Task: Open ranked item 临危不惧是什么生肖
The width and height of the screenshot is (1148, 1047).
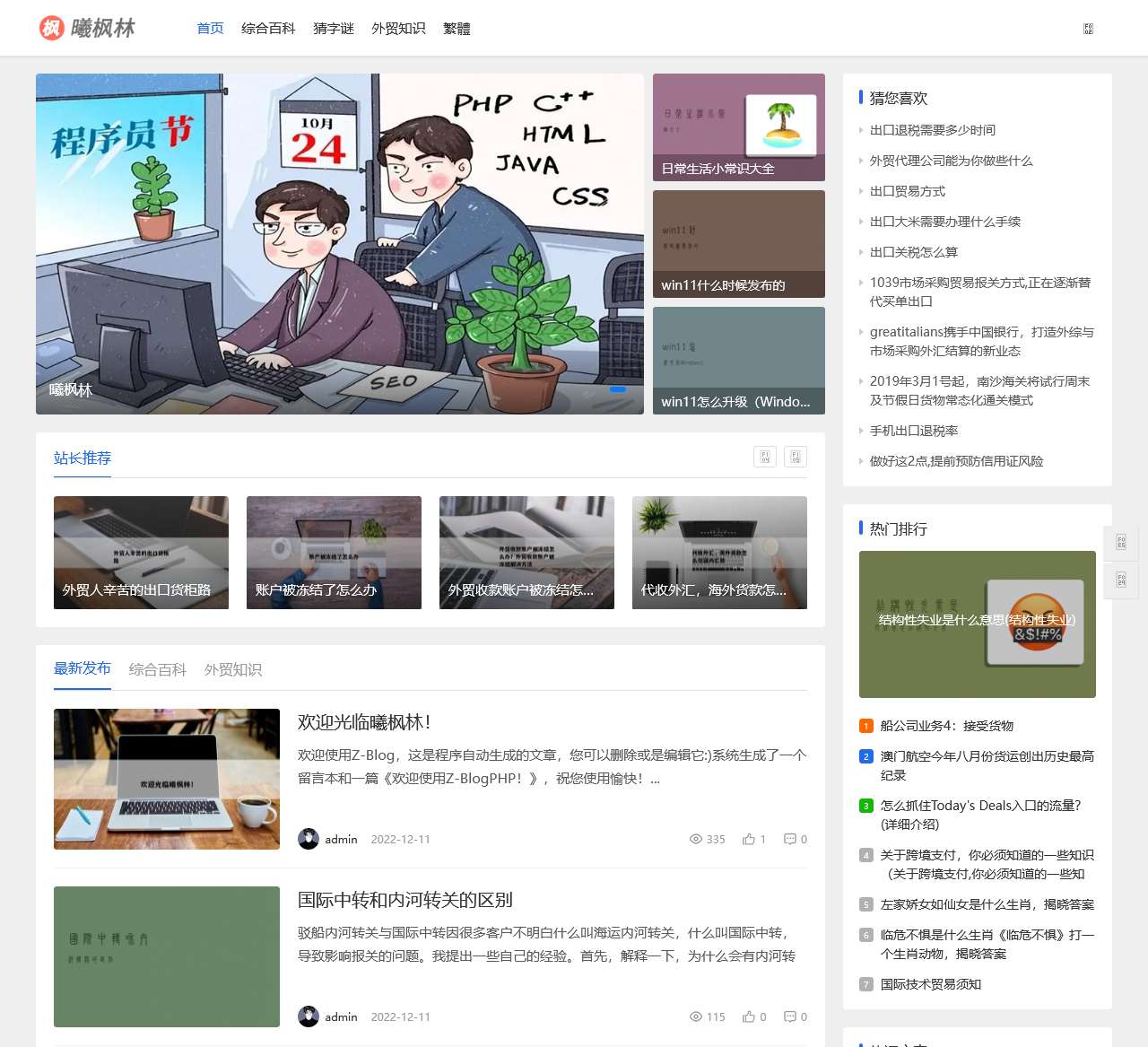Action: click(x=987, y=944)
